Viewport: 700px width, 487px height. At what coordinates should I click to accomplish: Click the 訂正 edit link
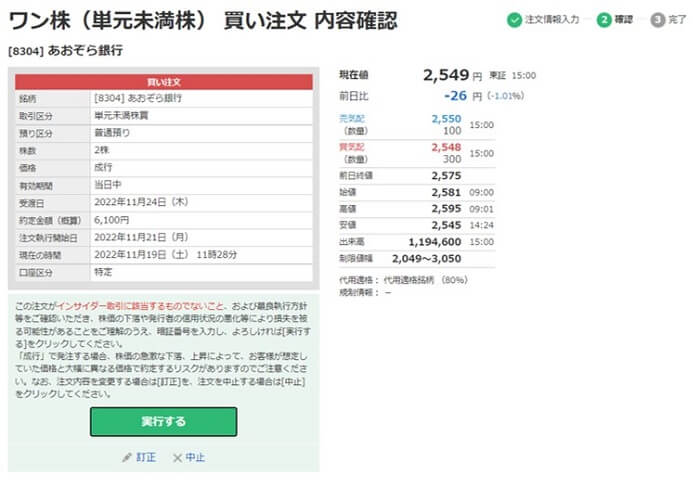[x=146, y=458]
